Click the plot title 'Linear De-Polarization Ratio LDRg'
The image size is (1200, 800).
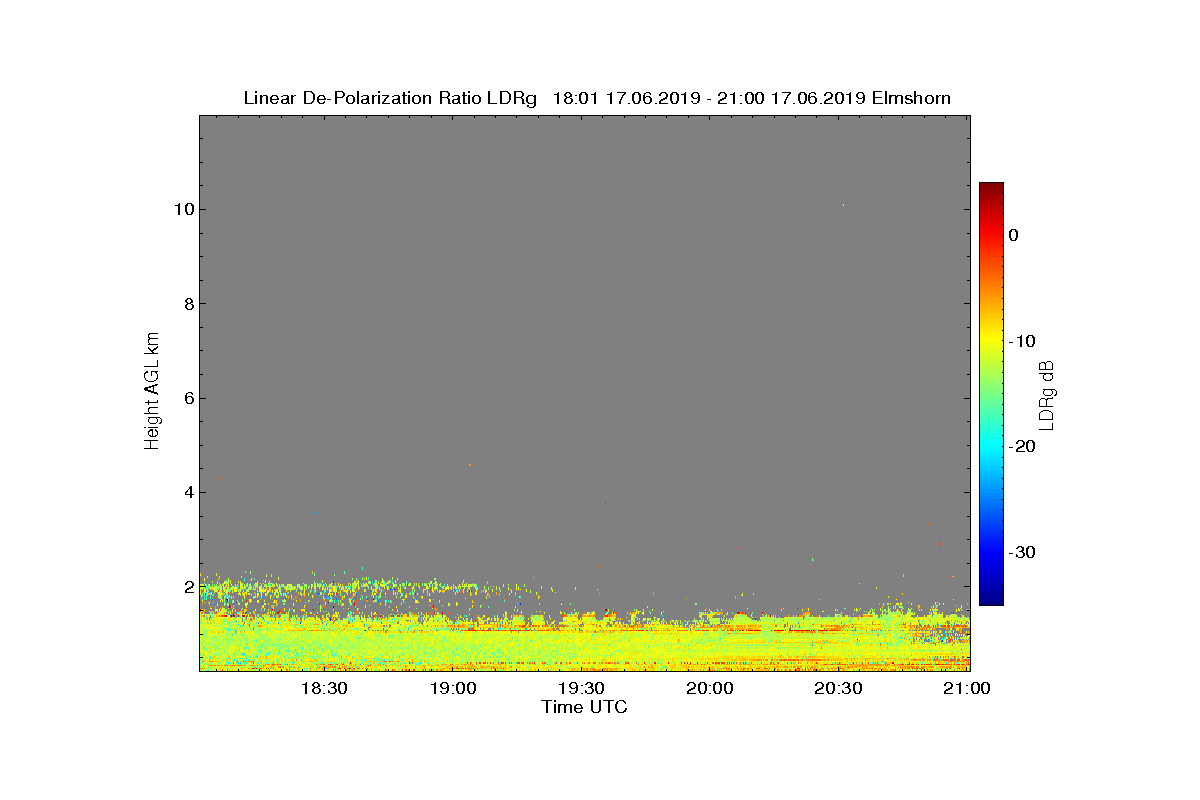click(391, 98)
